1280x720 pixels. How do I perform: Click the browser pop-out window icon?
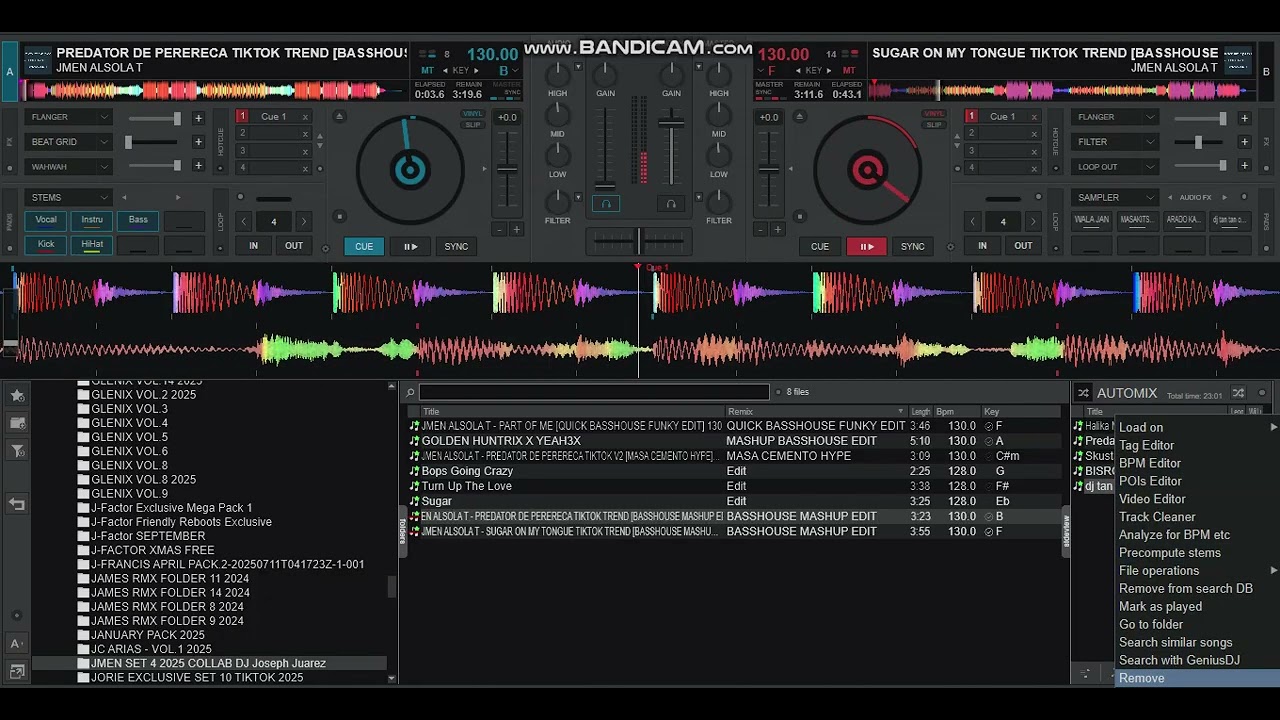[17, 672]
